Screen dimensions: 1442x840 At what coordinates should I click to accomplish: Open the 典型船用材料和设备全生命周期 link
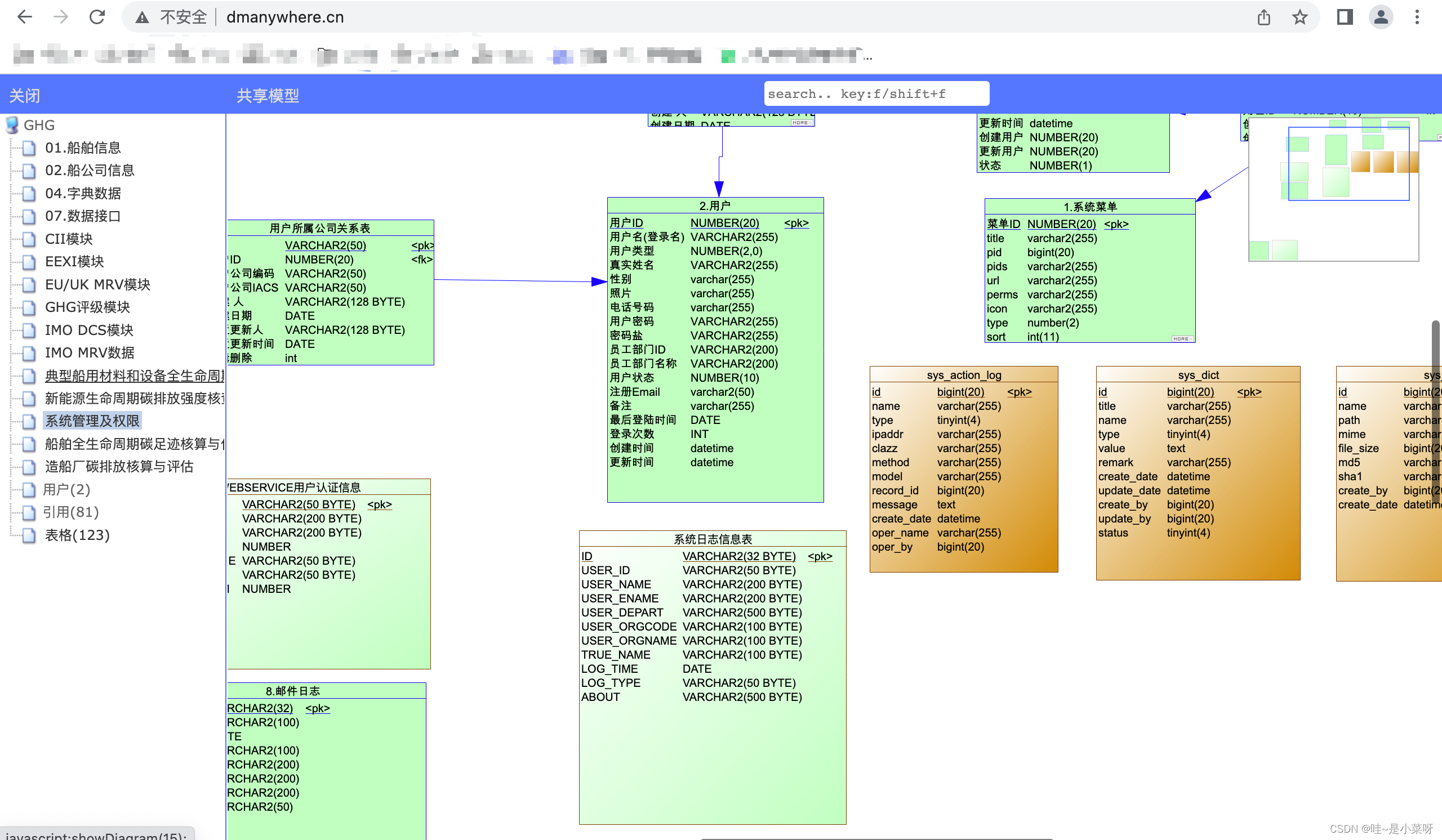point(135,376)
